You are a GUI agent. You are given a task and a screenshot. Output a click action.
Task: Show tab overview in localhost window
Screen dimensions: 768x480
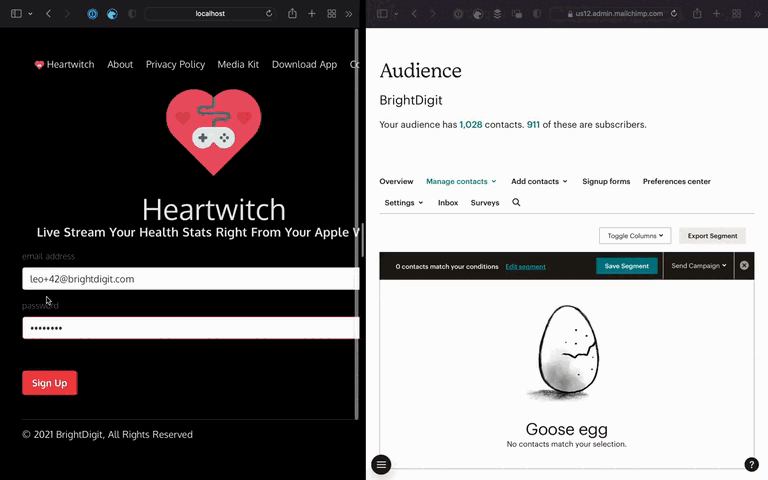click(332, 14)
